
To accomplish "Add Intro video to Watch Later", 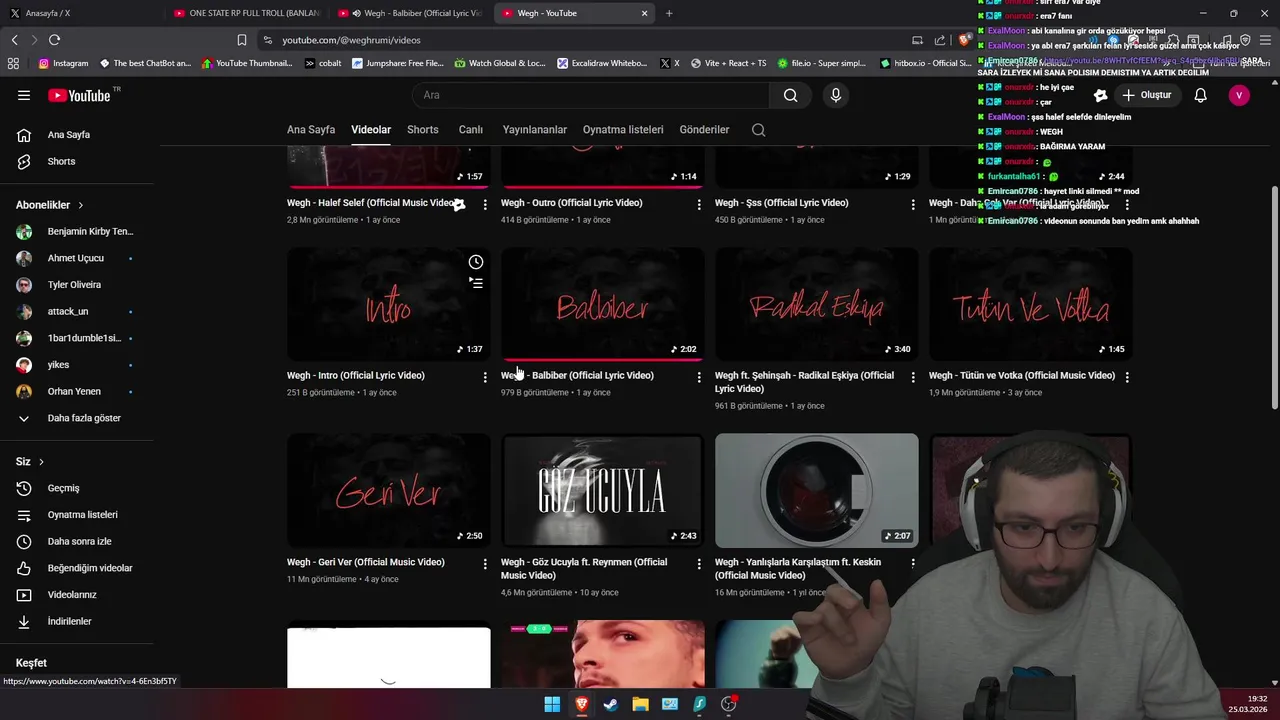I will [x=476, y=262].
